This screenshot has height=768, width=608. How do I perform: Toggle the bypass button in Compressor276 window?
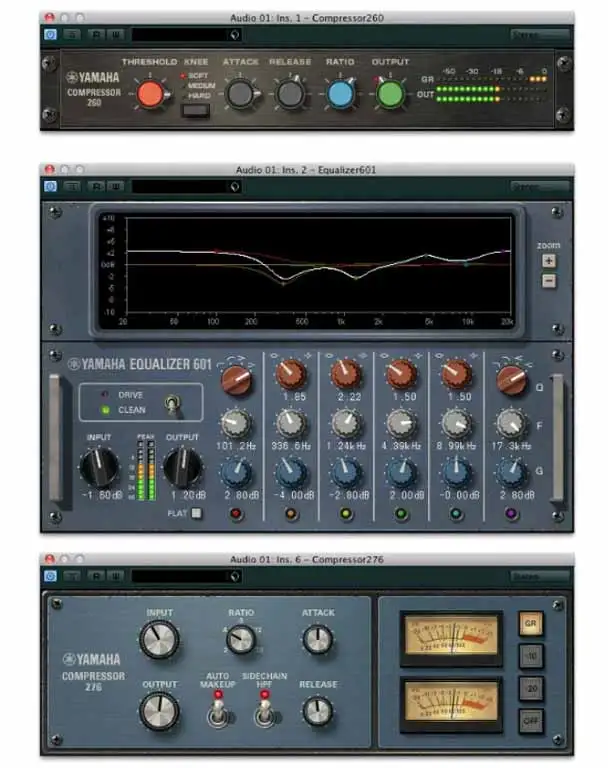tap(50, 576)
